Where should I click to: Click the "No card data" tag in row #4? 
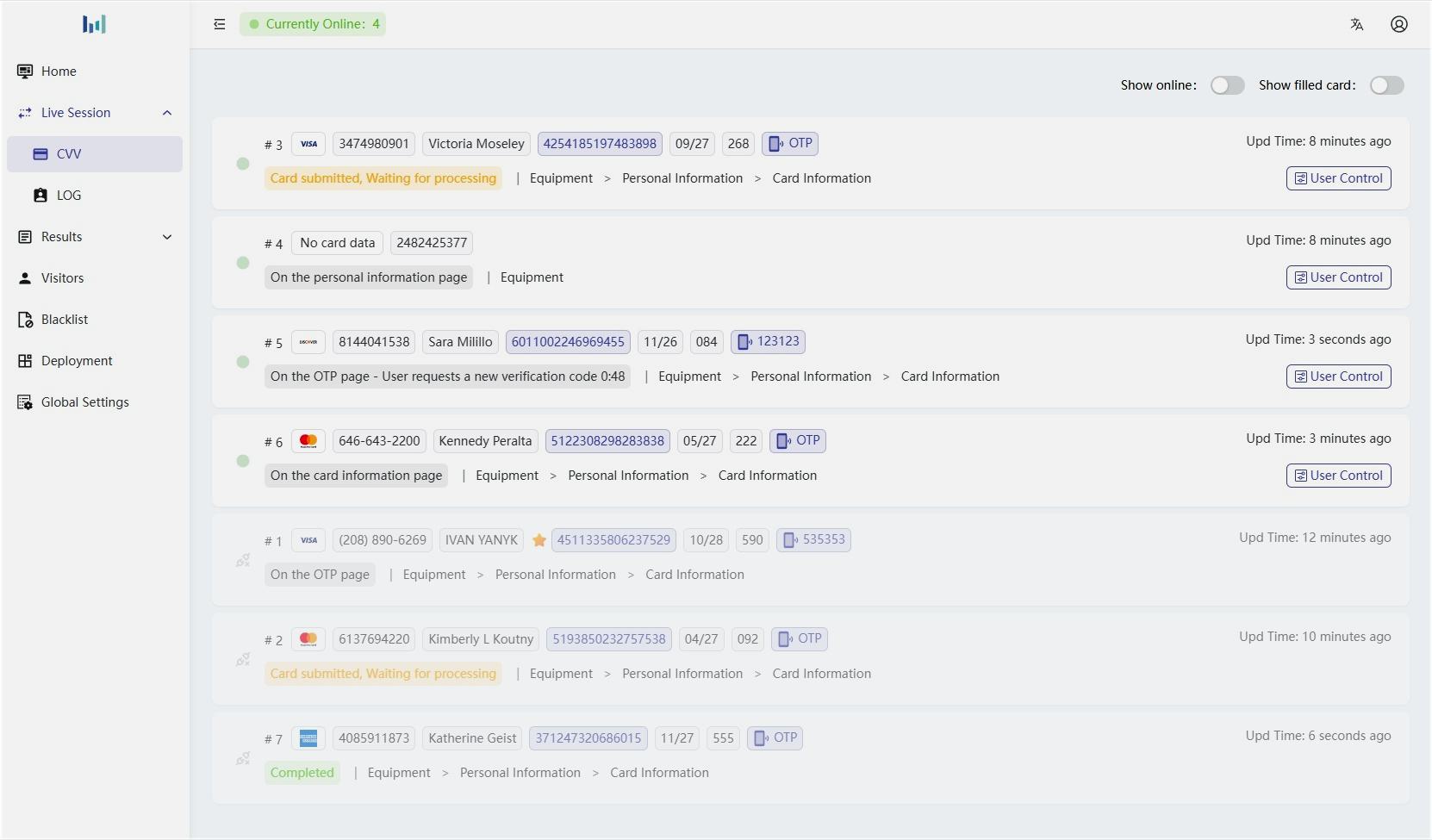point(338,243)
